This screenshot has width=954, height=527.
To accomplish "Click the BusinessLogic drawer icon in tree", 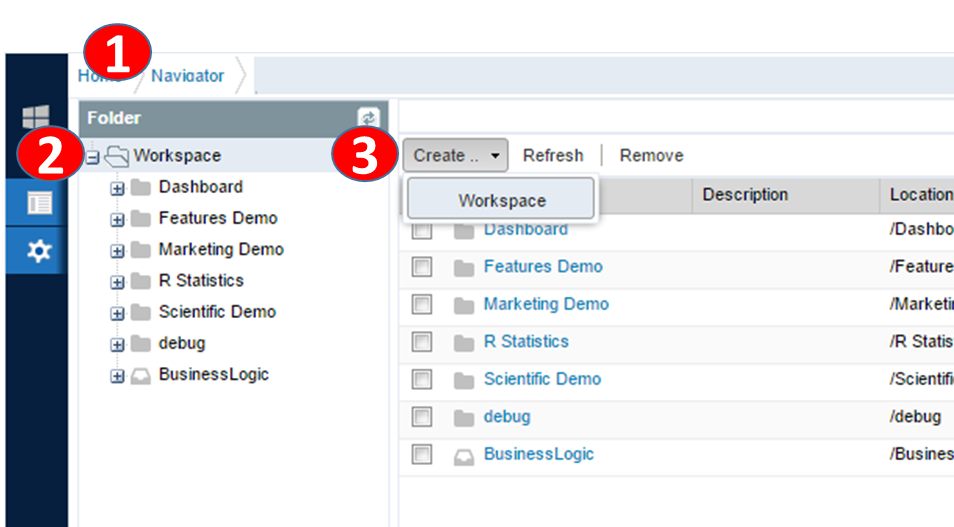I will pyautogui.click(x=141, y=376).
